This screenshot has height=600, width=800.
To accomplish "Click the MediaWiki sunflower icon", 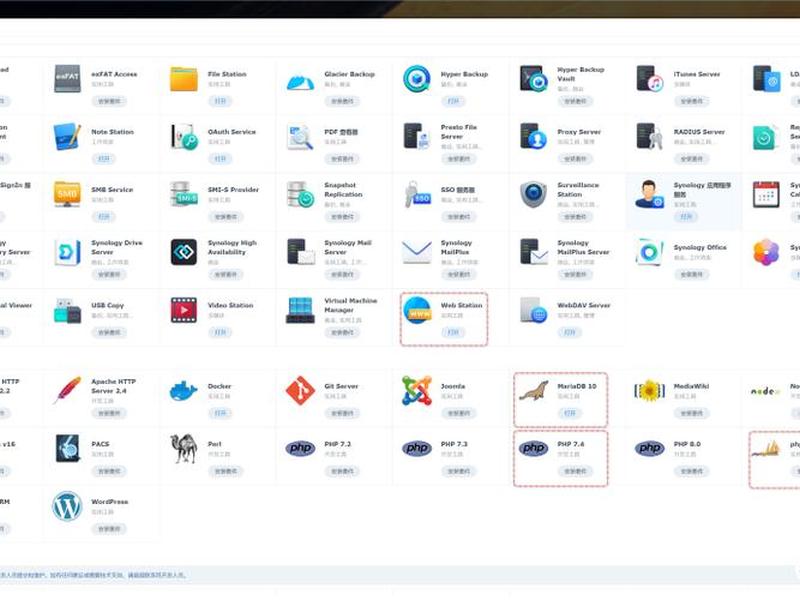I will [x=650, y=391].
